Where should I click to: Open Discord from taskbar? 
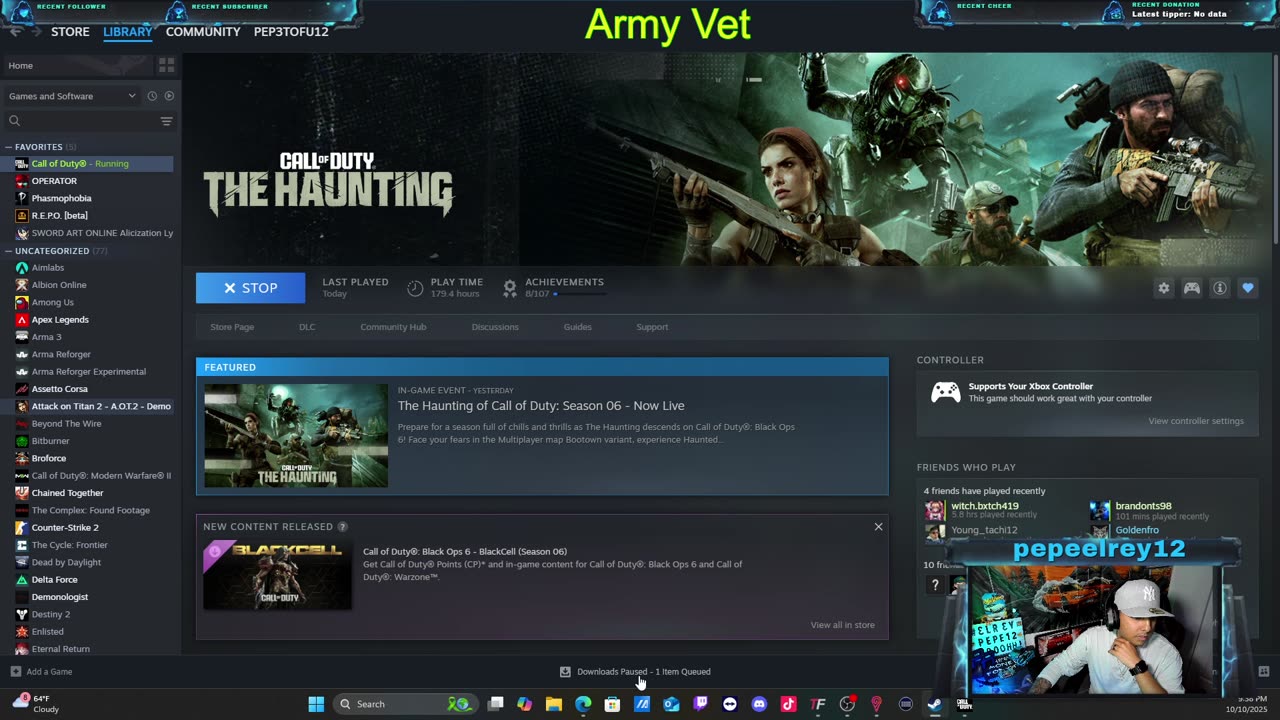tap(759, 704)
